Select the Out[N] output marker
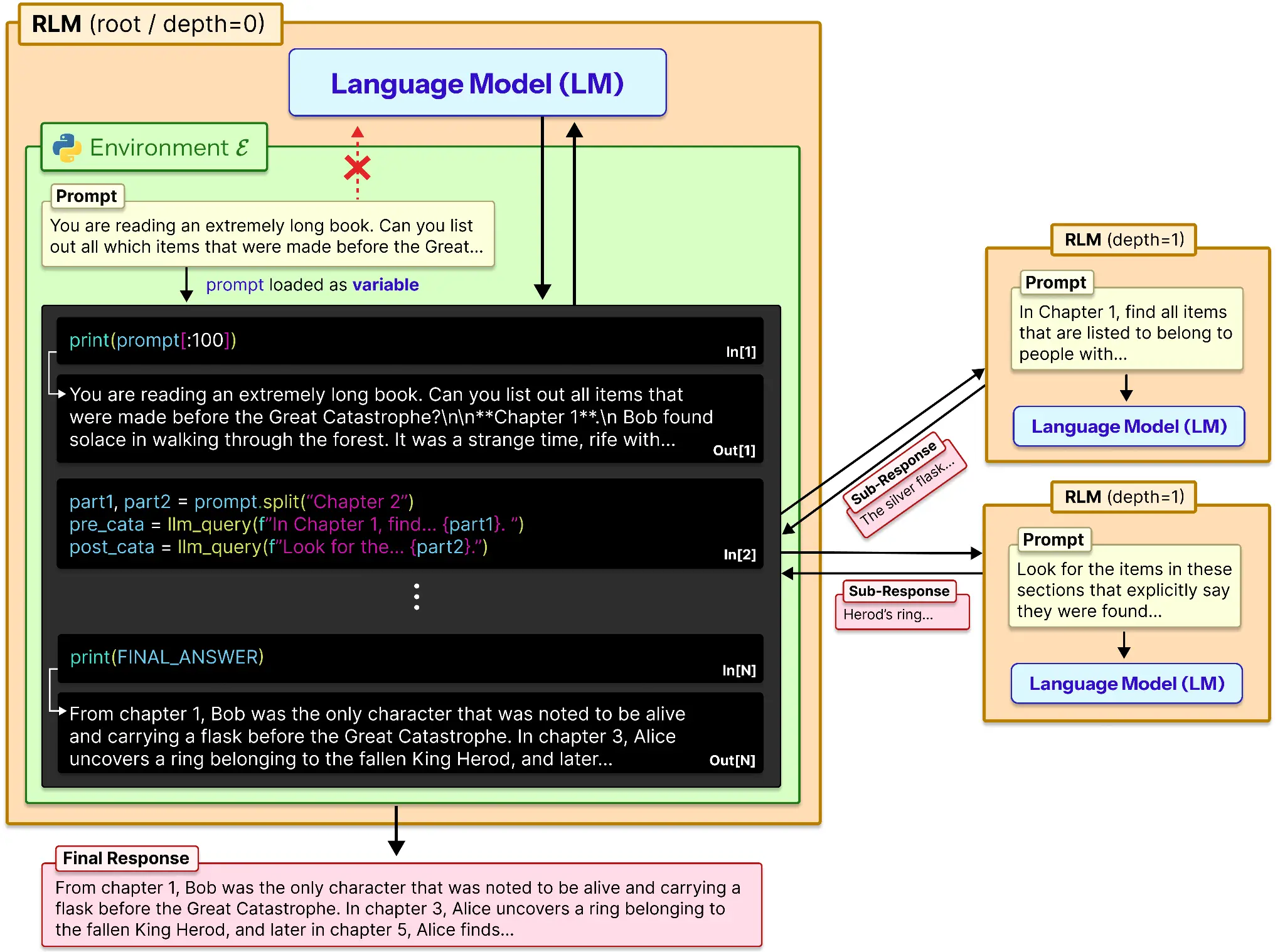1285x952 pixels. [x=733, y=760]
